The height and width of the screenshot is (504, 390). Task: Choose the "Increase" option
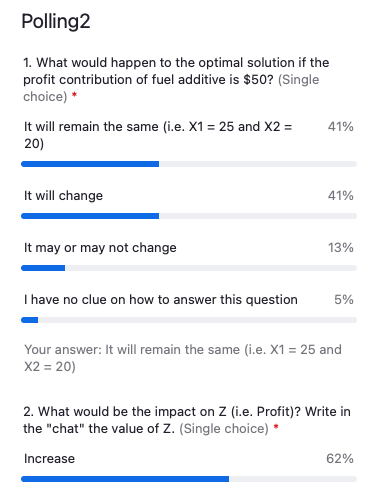coord(49,459)
